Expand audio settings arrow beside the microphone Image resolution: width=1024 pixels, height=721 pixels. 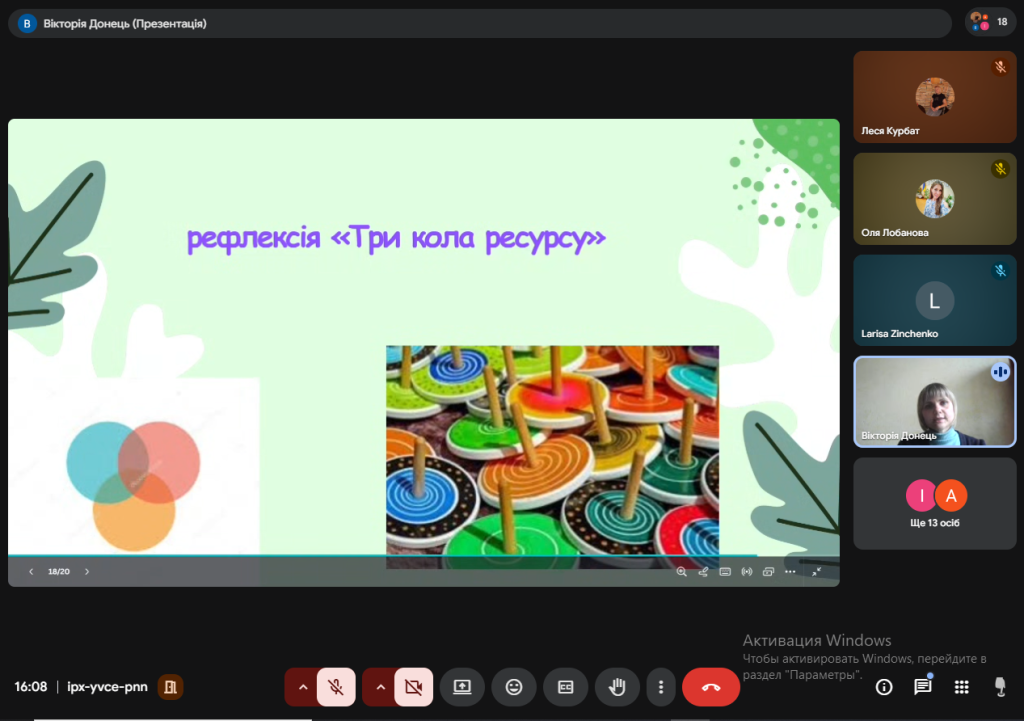pyautogui.click(x=303, y=687)
